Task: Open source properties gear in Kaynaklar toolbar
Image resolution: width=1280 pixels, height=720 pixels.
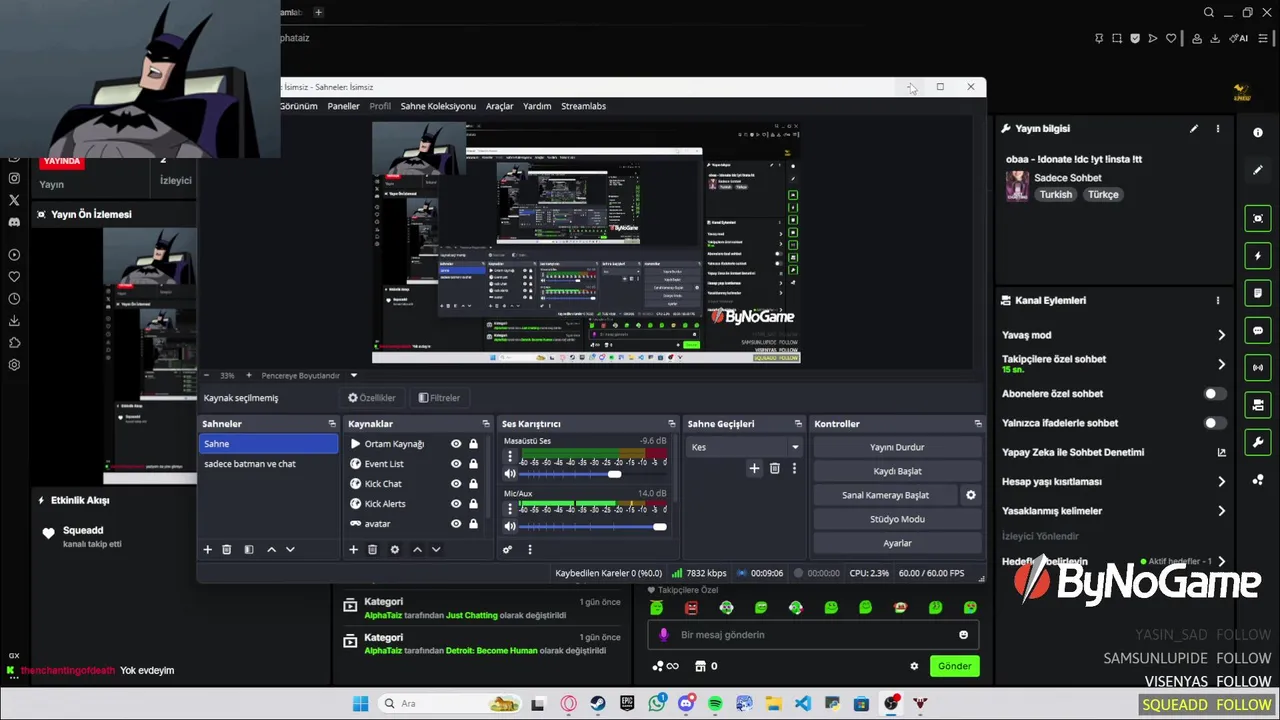Action: tap(395, 549)
